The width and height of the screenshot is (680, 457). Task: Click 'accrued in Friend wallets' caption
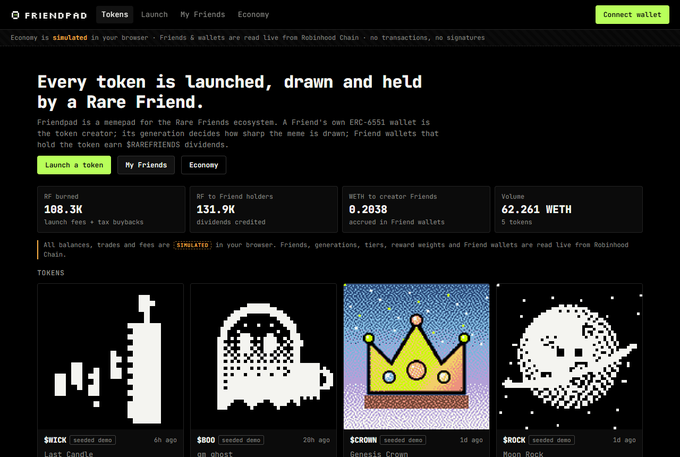point(396,222)
